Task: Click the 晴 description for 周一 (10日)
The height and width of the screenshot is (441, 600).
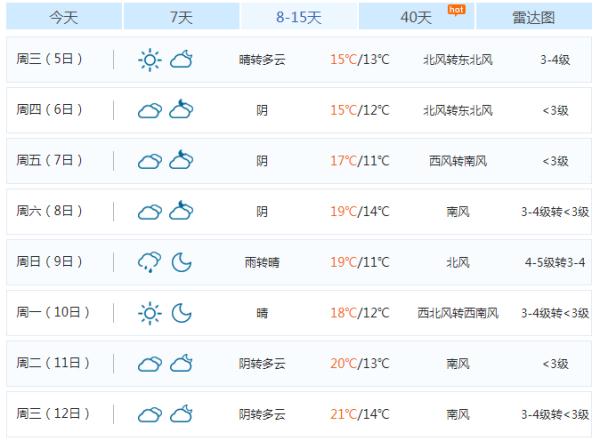Action: pos(262,313)
